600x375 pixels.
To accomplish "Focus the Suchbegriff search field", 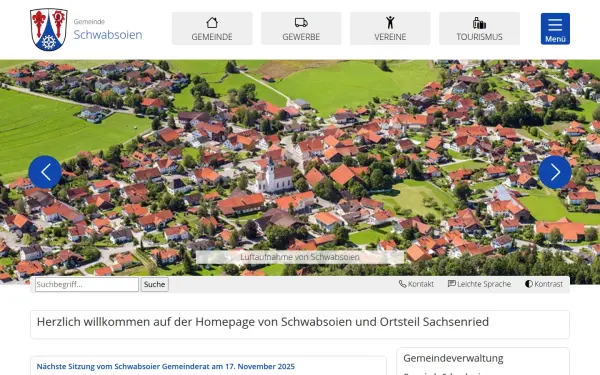I will 87,284.
